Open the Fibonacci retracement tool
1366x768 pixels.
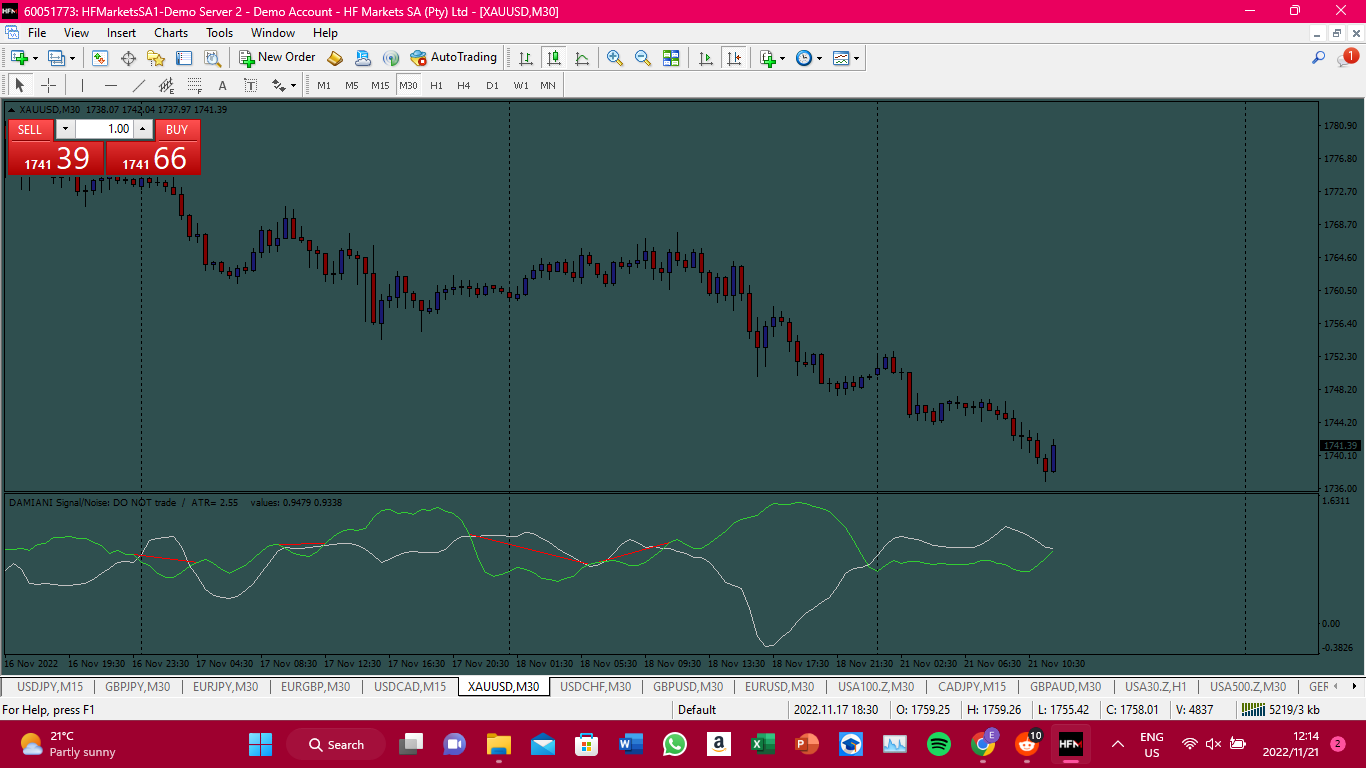(195, 86)
